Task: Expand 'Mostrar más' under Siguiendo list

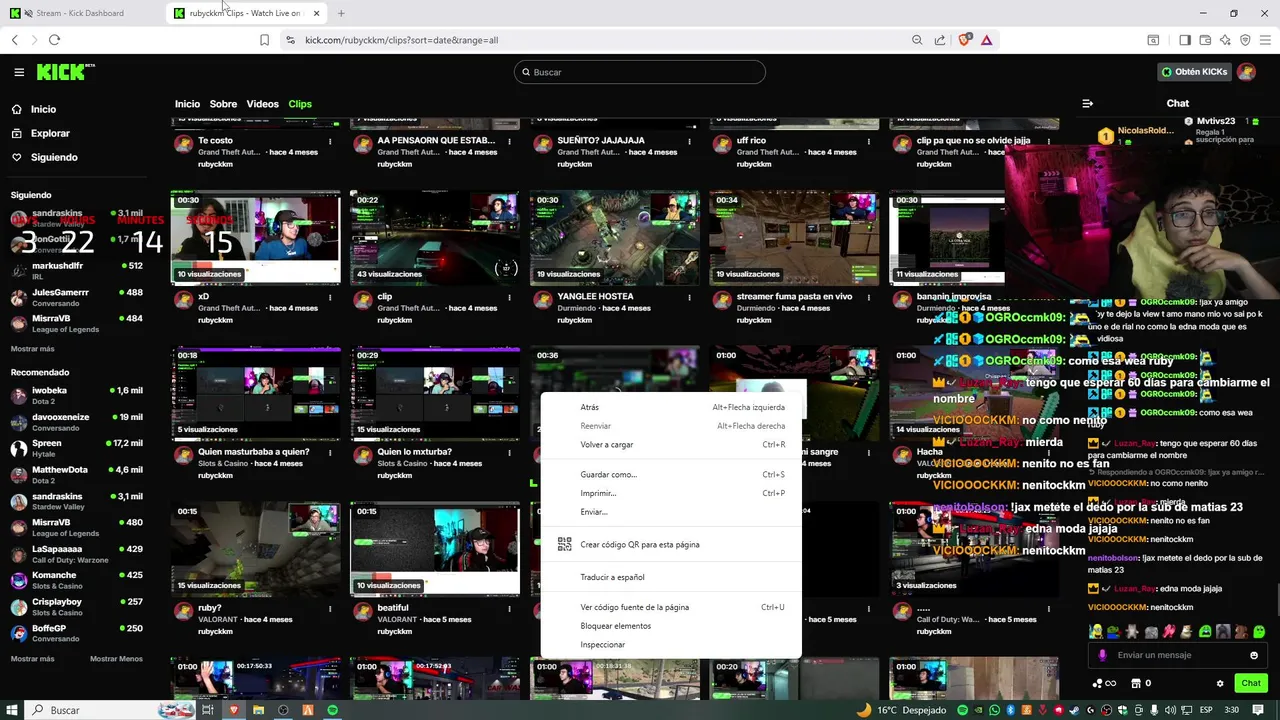Action: tap(33, 349)
